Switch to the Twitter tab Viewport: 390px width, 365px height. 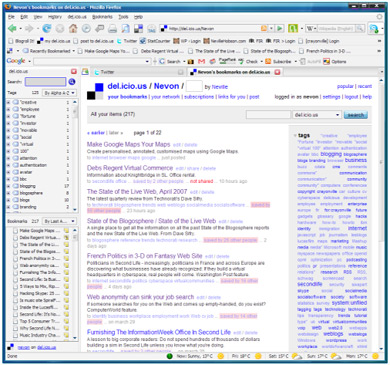point(137,72)
